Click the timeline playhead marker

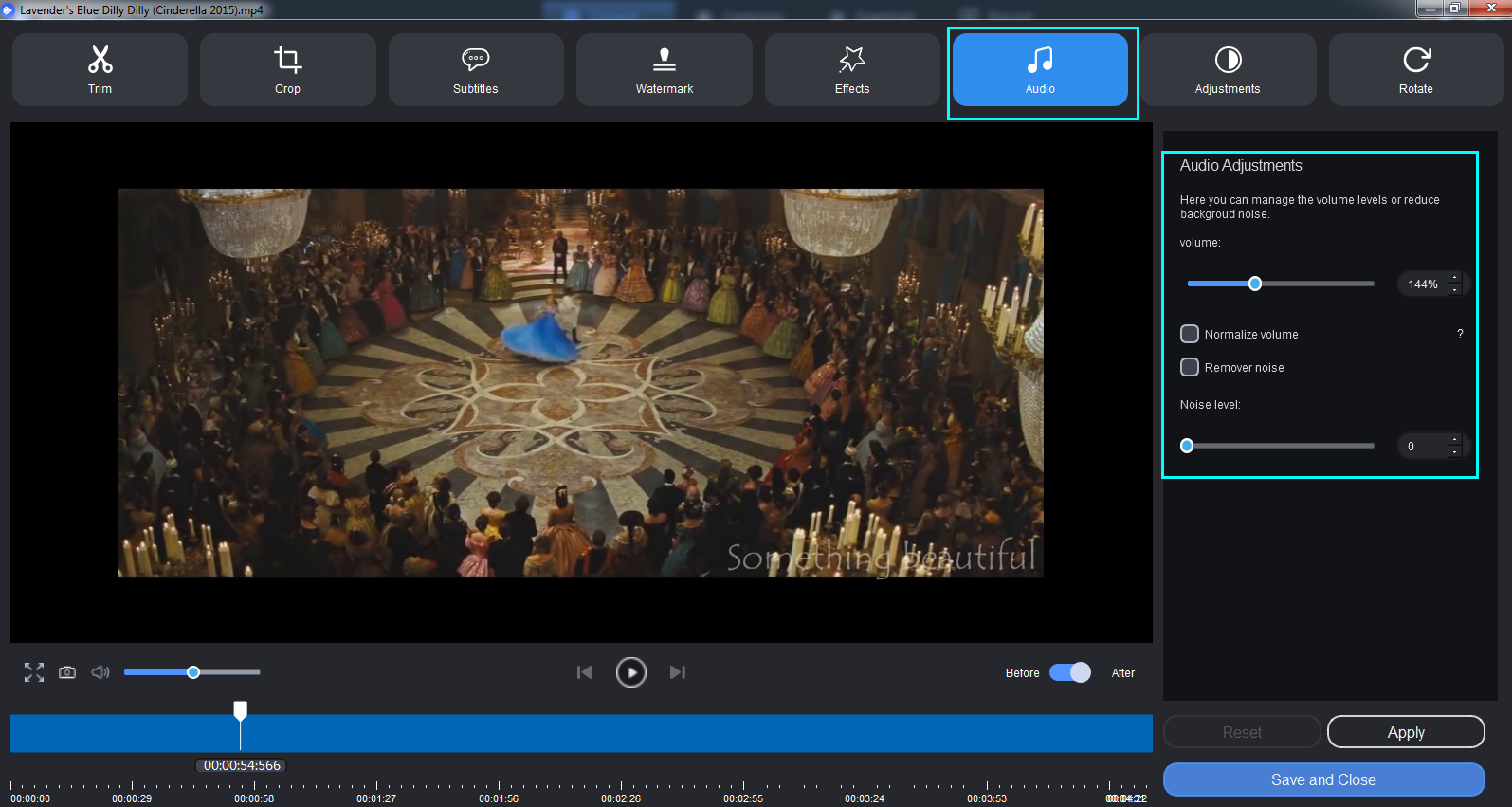pyautogui.click(x=241, y=710)
